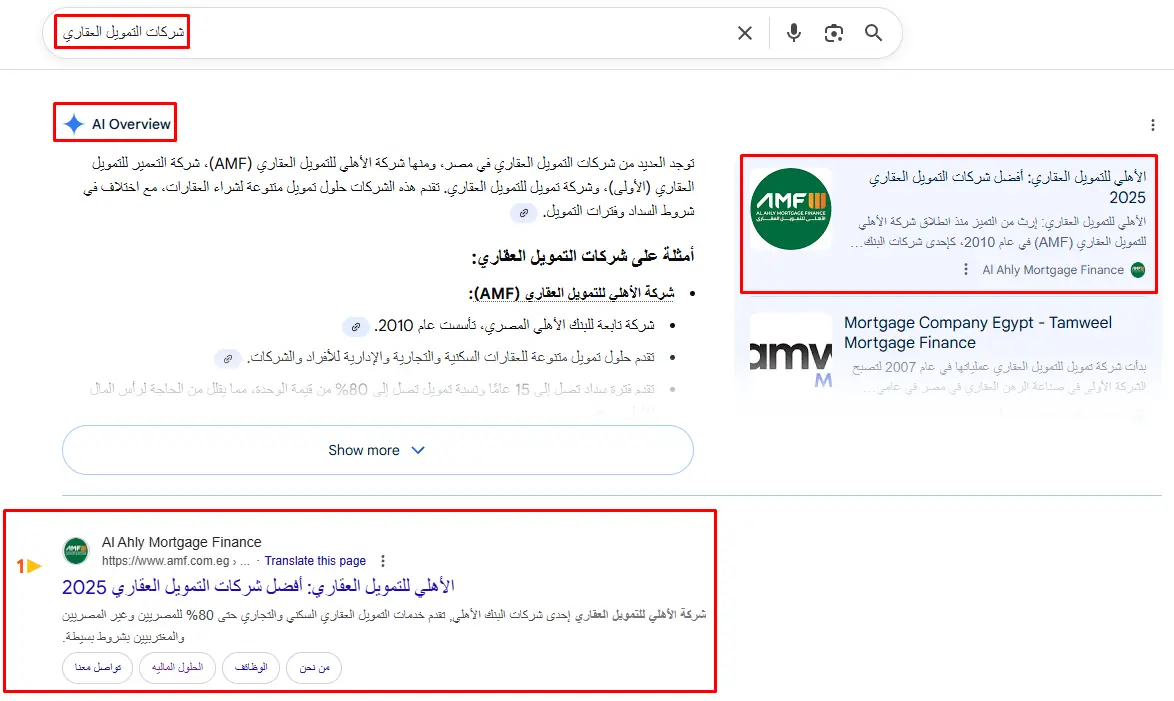Start voice search with the microphone icon

pos(794,33)
